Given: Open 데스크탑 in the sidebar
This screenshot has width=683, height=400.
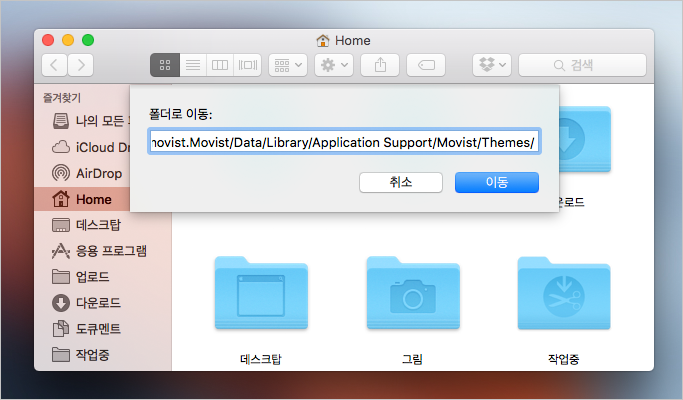Looking at the screenshot, I should 103,225.
